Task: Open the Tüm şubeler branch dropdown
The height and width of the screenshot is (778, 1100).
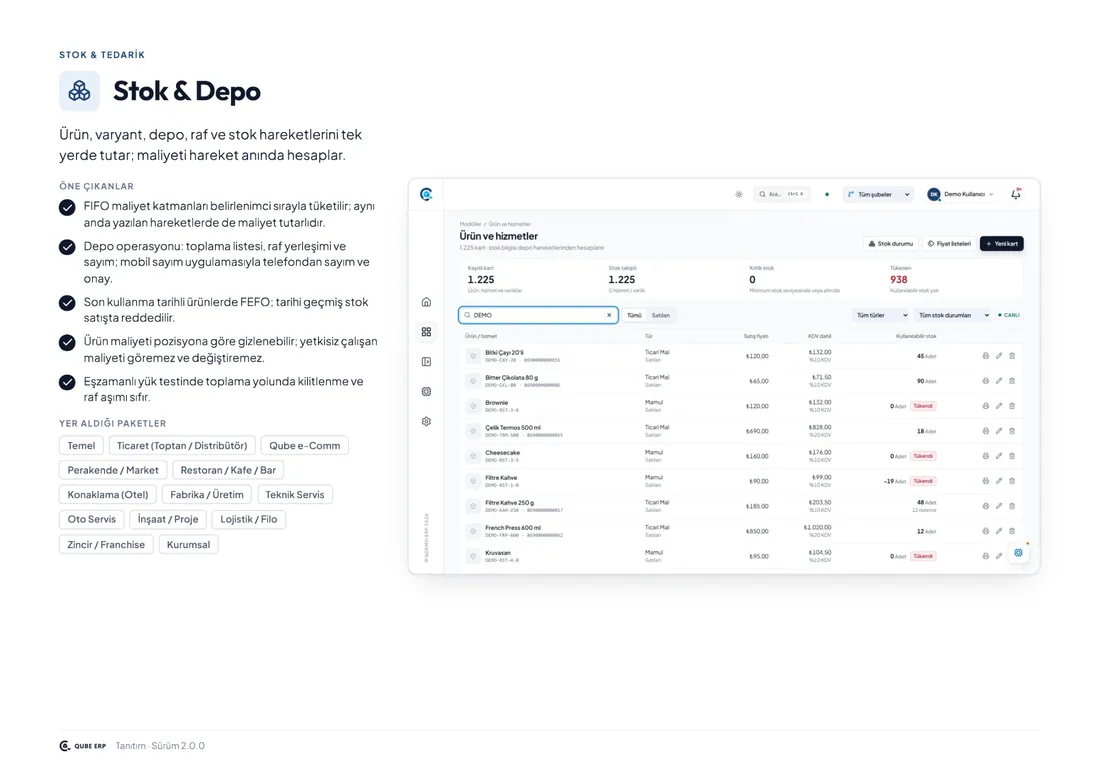Action: tap(878, 194)
